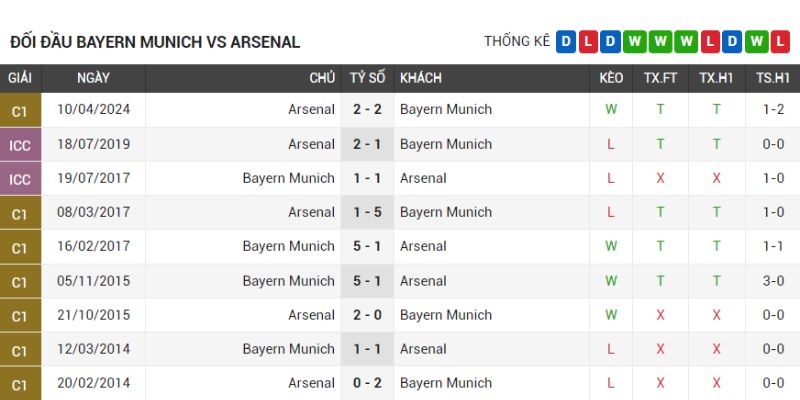Screen dimensions: 800x400
Task: Click the last red L badge in the statistics row
Action: pos(782,41)
